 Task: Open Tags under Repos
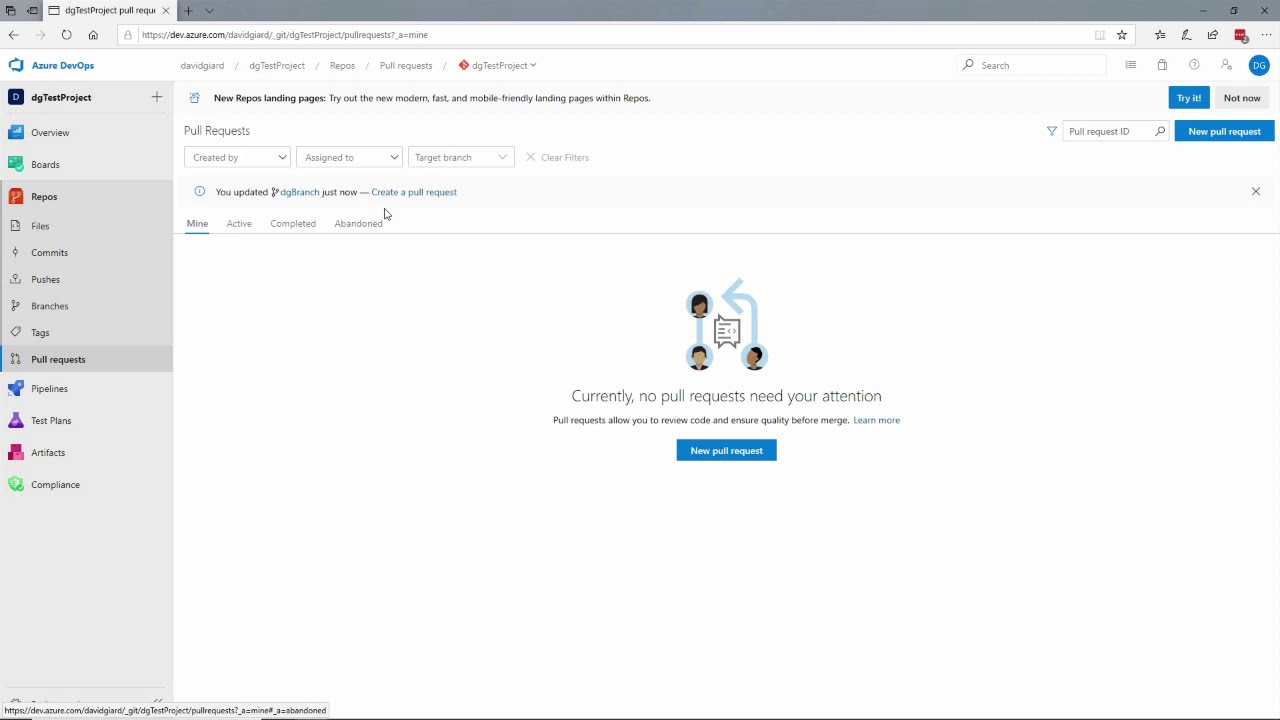tap(40, 332)
